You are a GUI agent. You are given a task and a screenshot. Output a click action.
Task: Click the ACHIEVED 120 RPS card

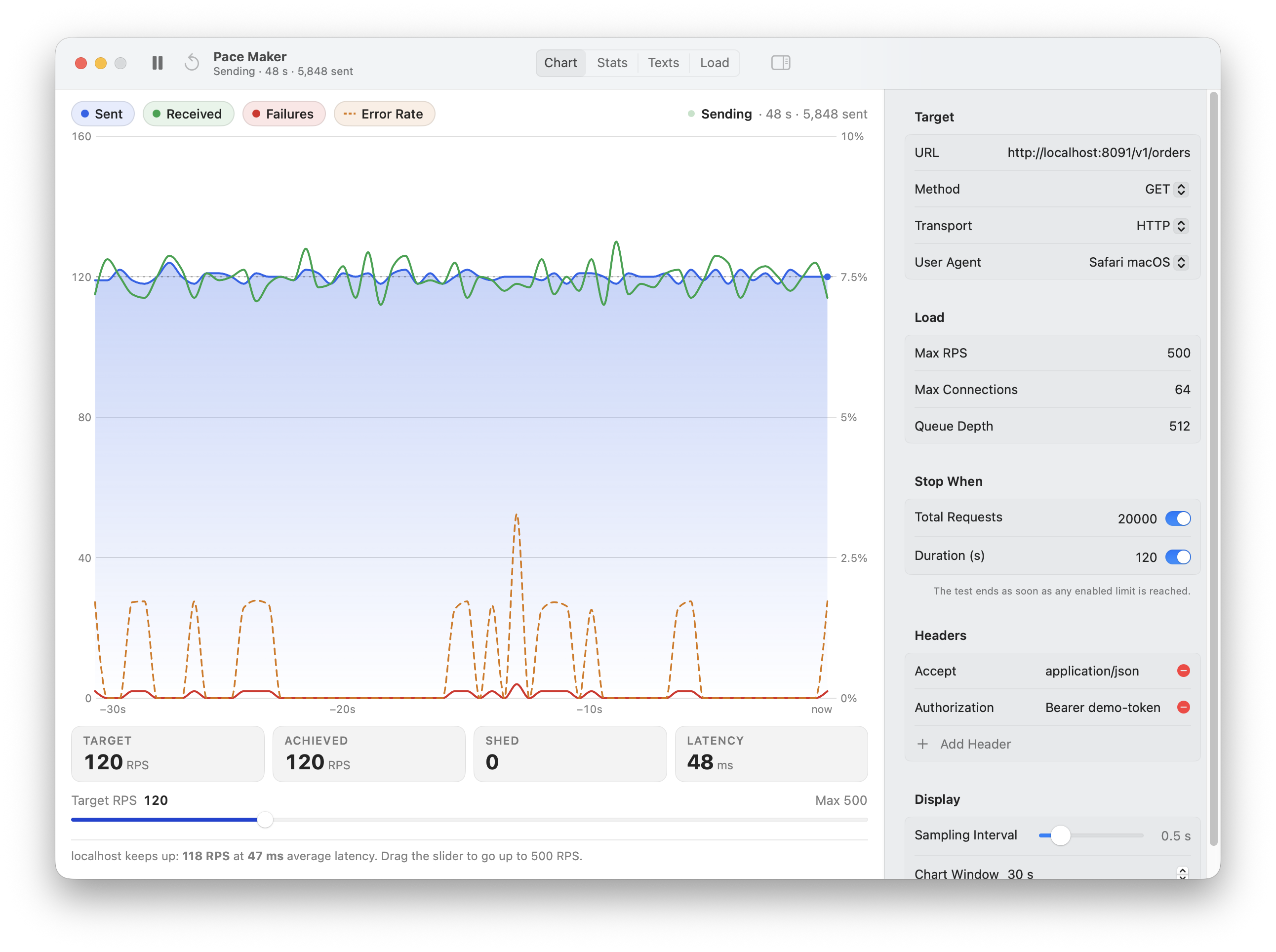click(369, 754)
